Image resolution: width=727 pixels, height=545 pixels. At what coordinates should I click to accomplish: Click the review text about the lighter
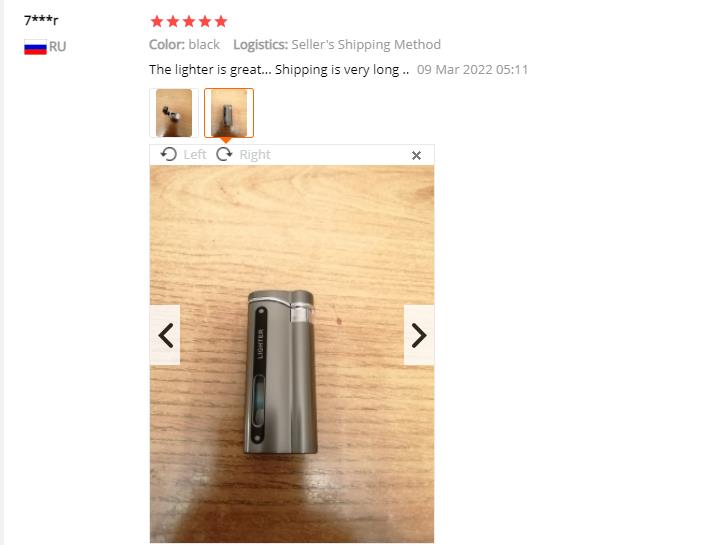(279, 70)
